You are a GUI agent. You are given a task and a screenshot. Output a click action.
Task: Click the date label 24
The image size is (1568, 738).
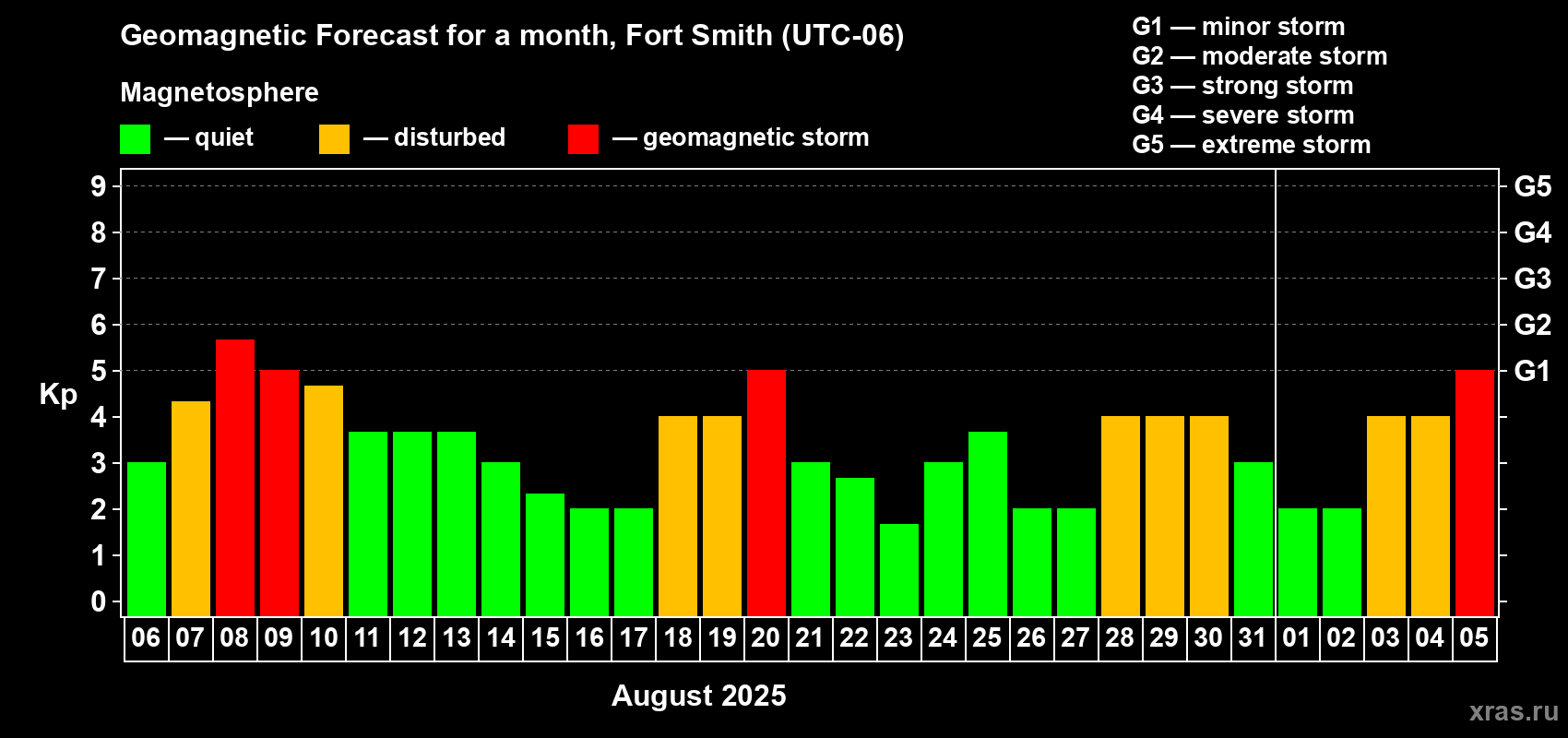coord(943,637)
